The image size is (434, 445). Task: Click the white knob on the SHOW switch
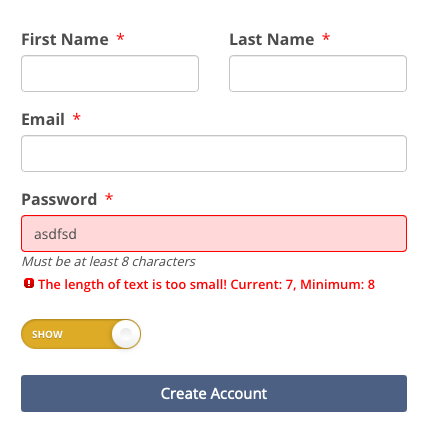(126, 334)
